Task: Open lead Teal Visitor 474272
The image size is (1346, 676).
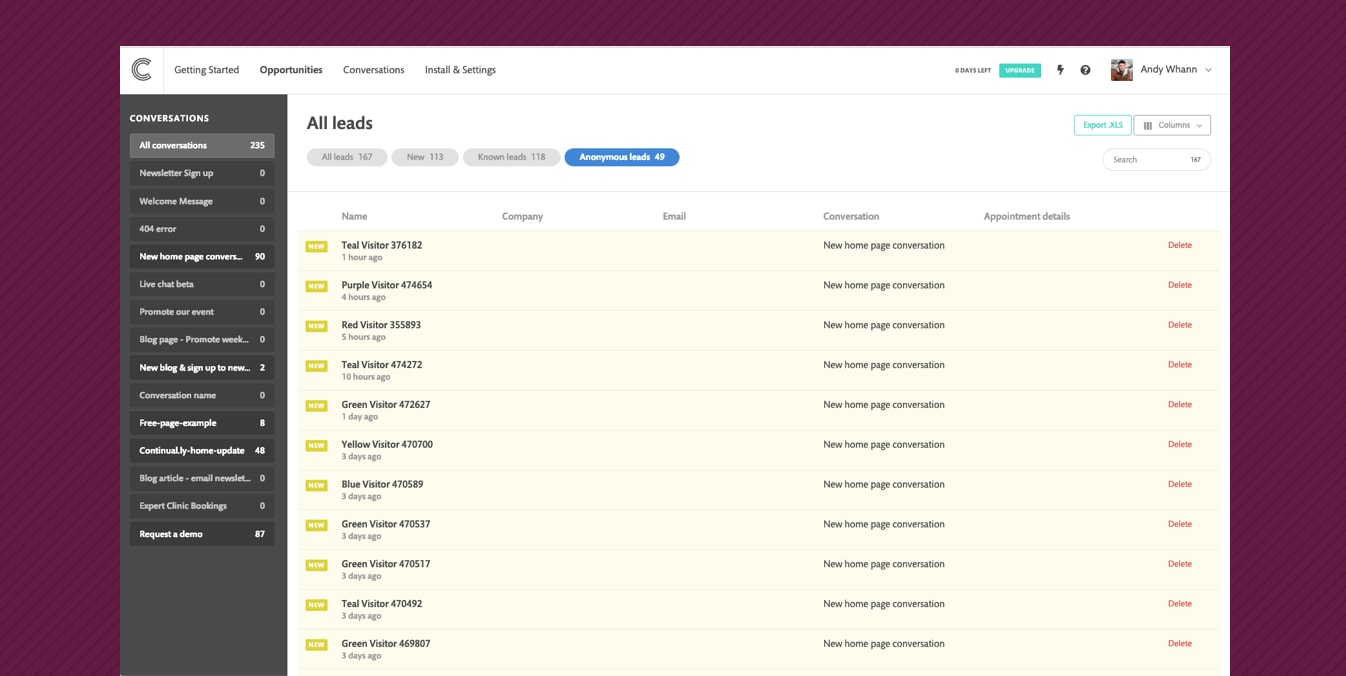Action: pos(382,365)
